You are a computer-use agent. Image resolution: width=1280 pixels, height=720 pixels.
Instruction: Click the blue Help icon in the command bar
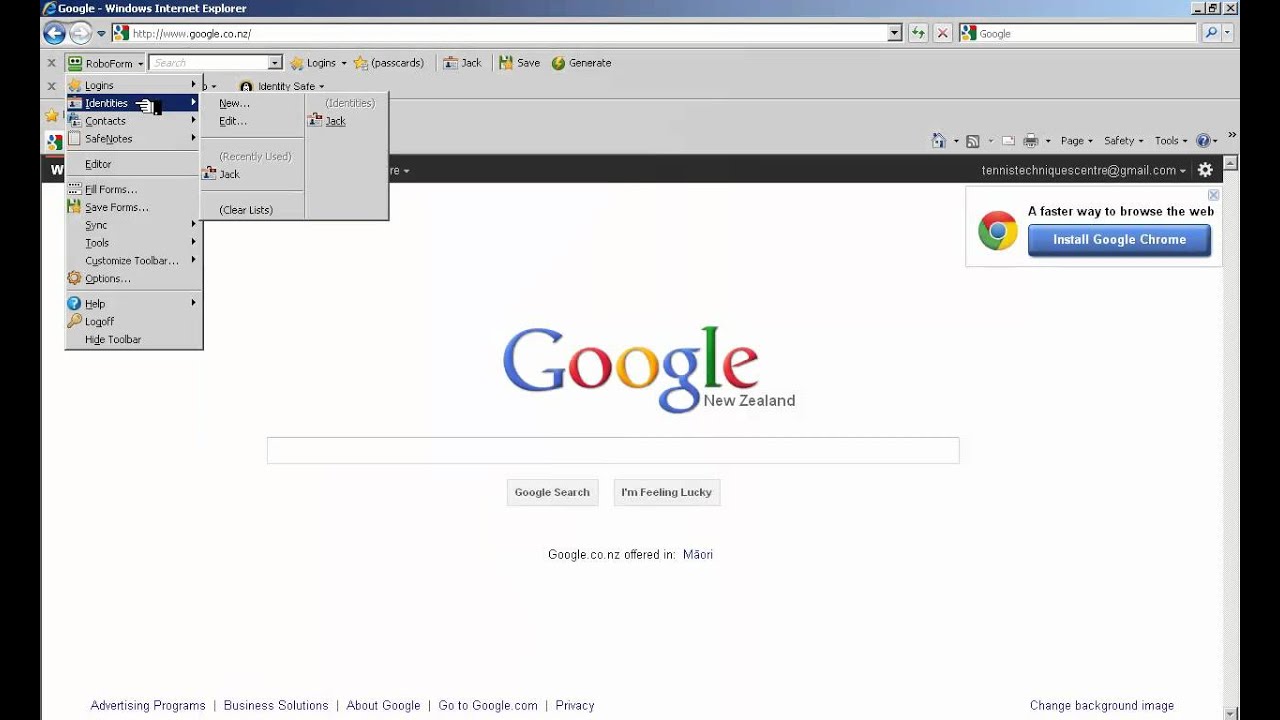(1203, 141)
